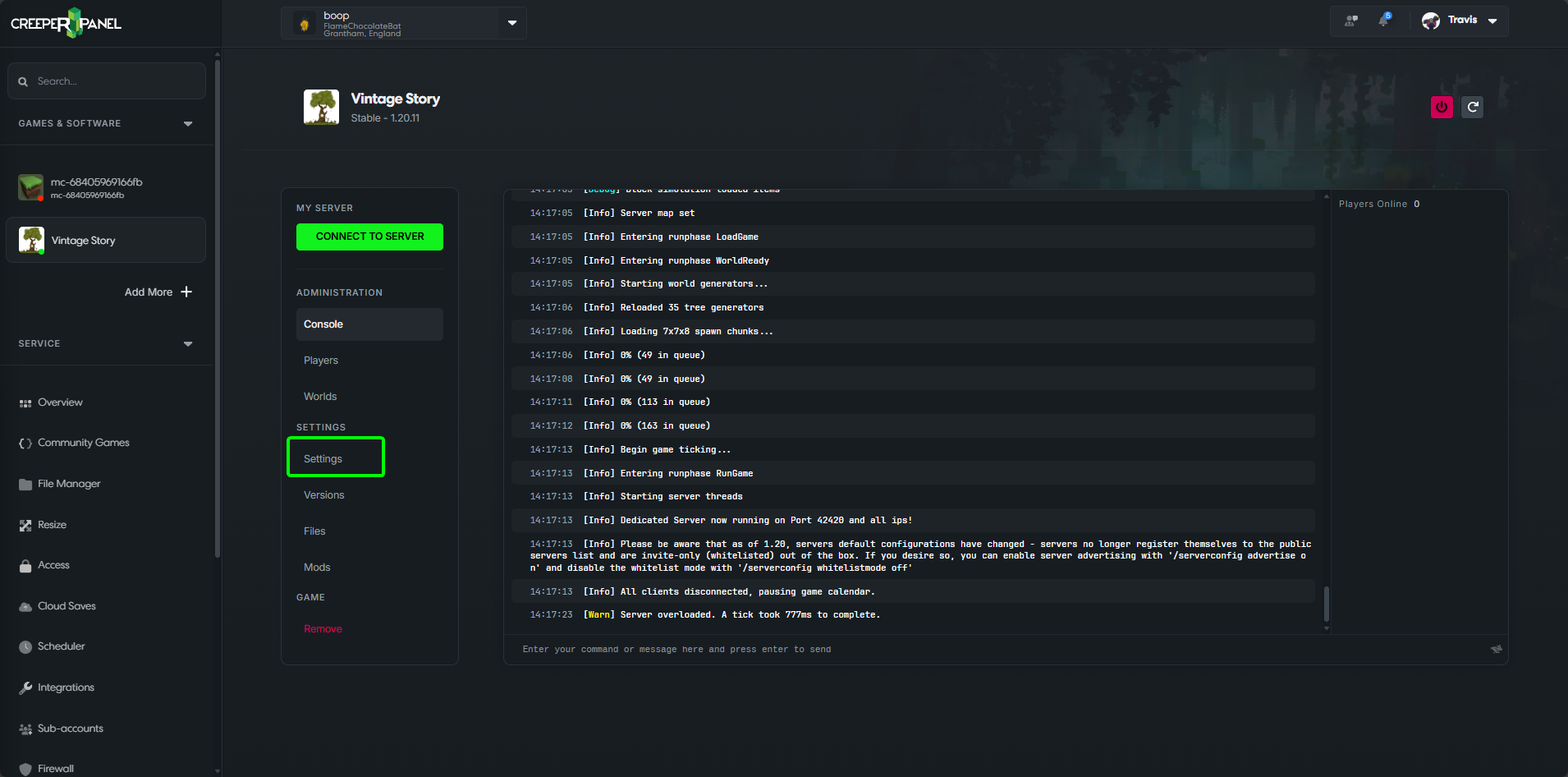Click the magnifier icon in the search box
Screen dimensions: 1568x777
23,81
